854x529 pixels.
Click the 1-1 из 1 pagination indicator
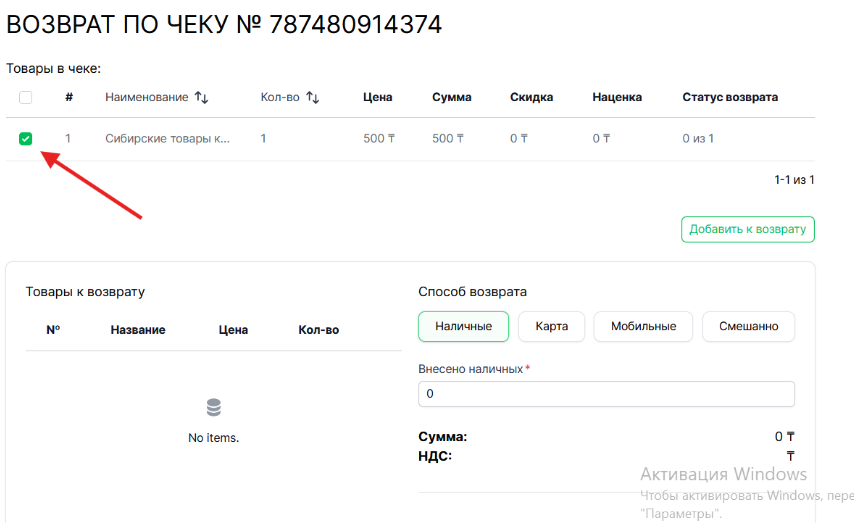(x=794, y=180)
